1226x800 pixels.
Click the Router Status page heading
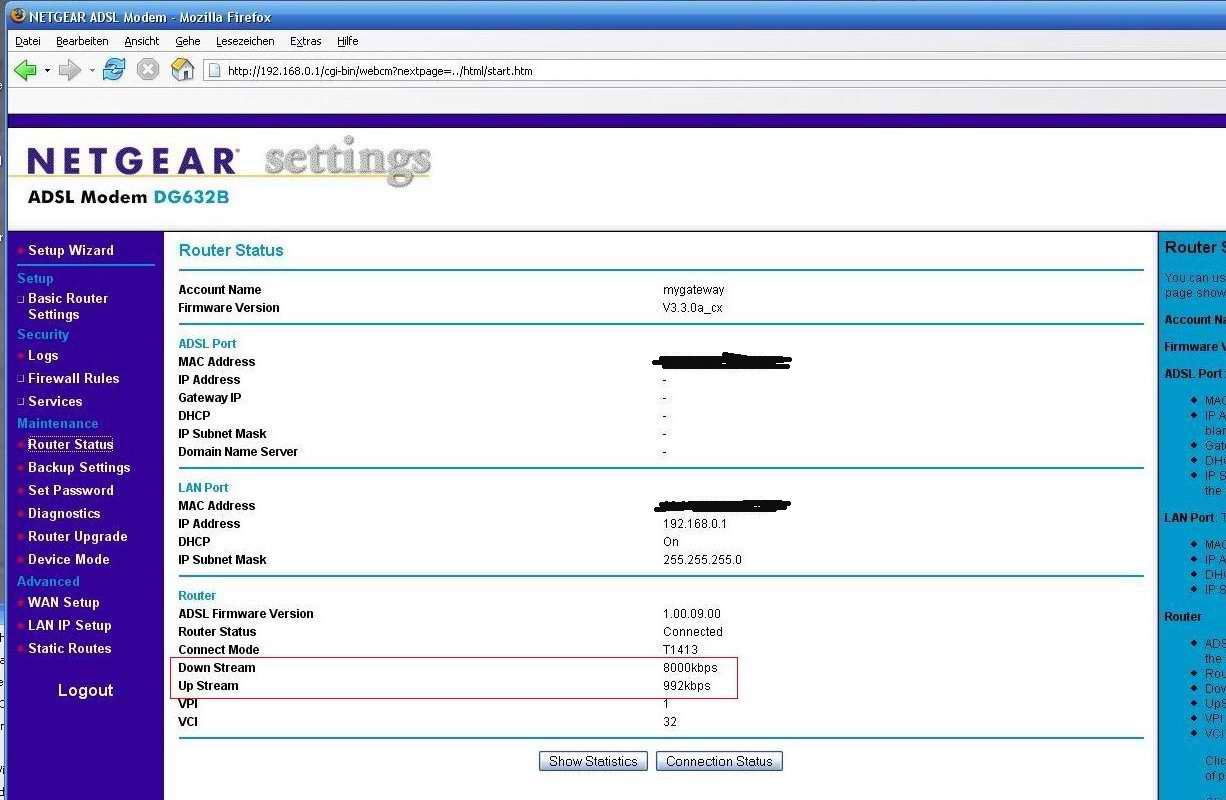(x=231, y=250)
